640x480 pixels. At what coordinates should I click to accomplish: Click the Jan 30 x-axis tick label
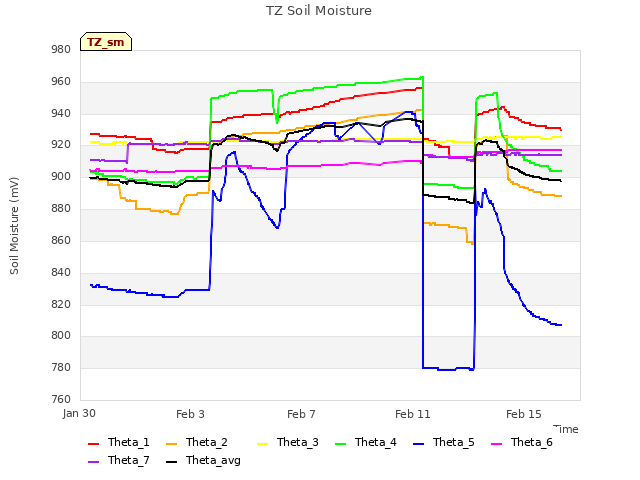pyautogui.click(x=79, y=413)
